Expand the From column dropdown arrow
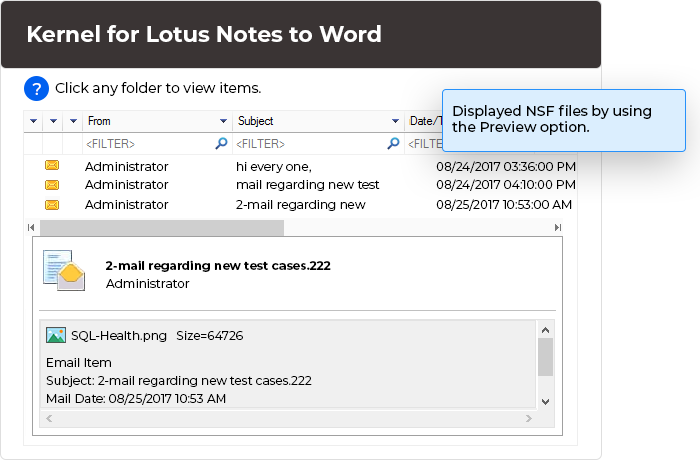700x460 pixels. click(x=223, y=121)
